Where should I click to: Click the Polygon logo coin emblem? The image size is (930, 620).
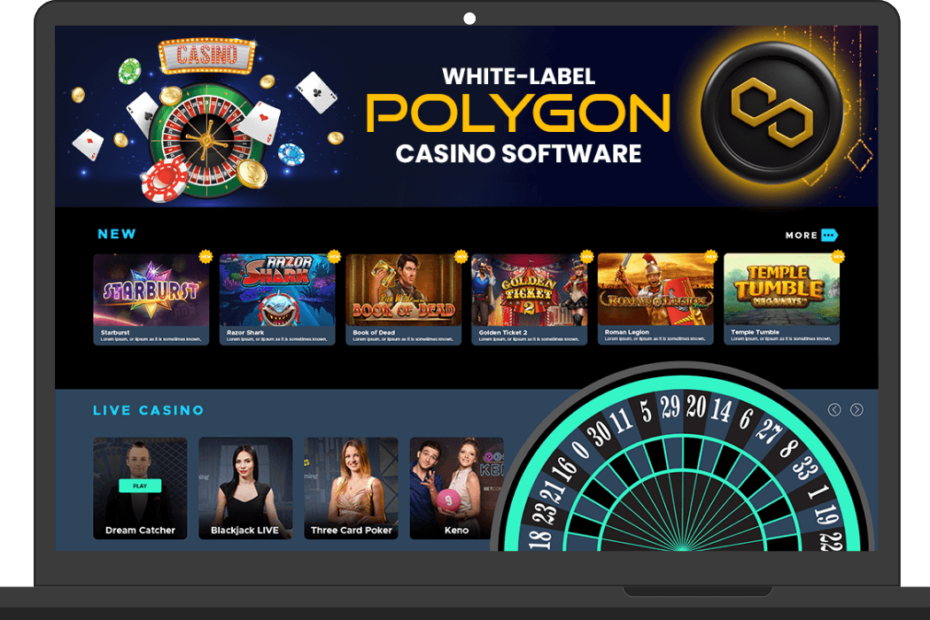pyautogui.click(x=772, y=113)
